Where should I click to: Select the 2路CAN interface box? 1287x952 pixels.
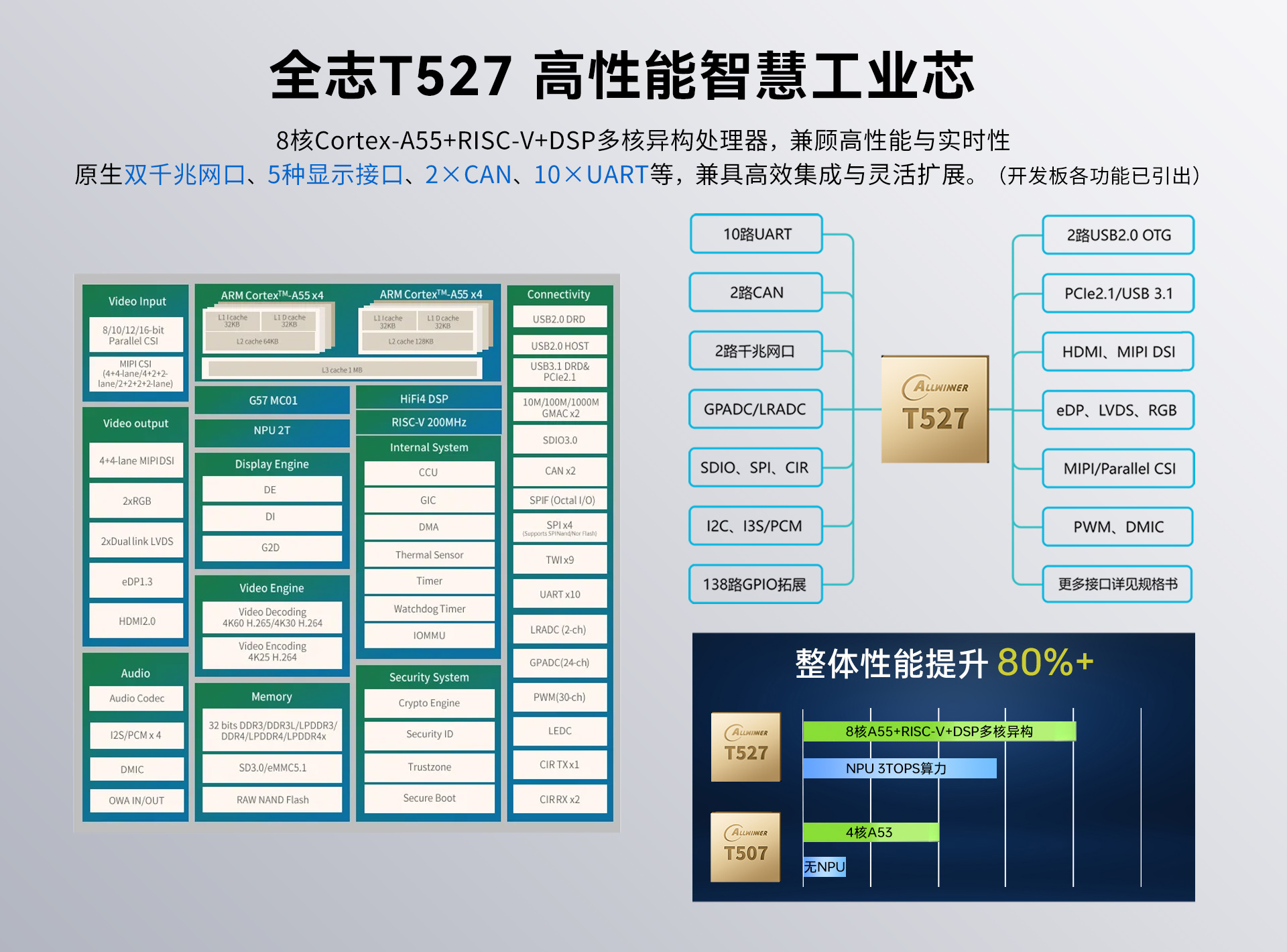click(x=757, y=292)
